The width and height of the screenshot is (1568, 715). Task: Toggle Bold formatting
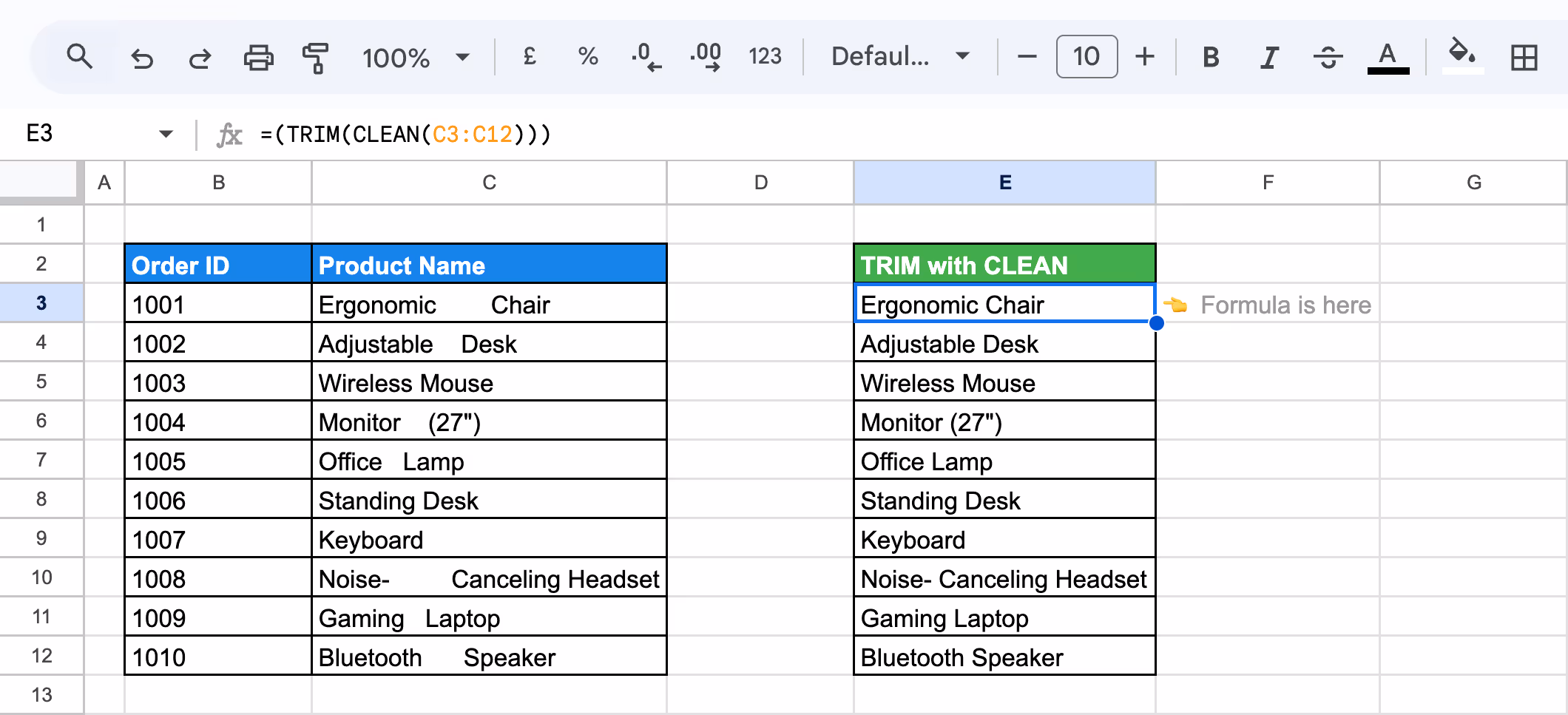coord(1211,57)
